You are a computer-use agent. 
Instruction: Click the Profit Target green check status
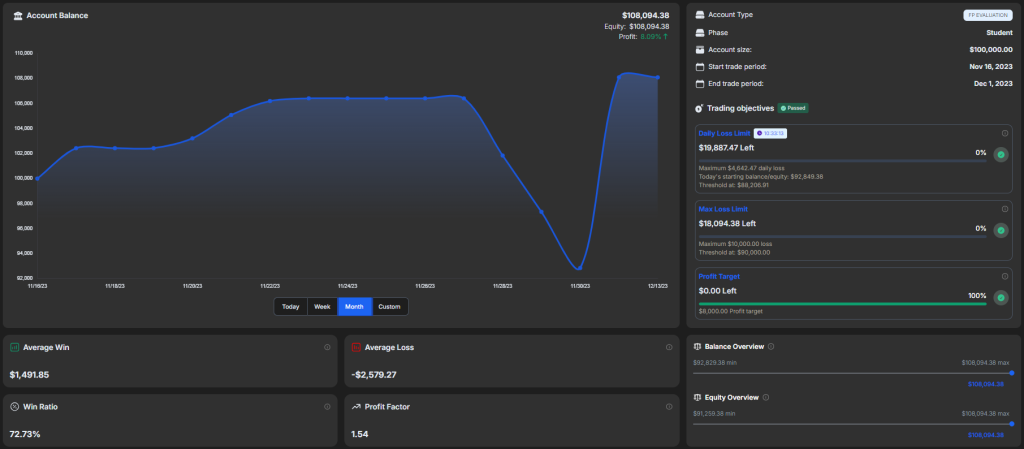1000,297
